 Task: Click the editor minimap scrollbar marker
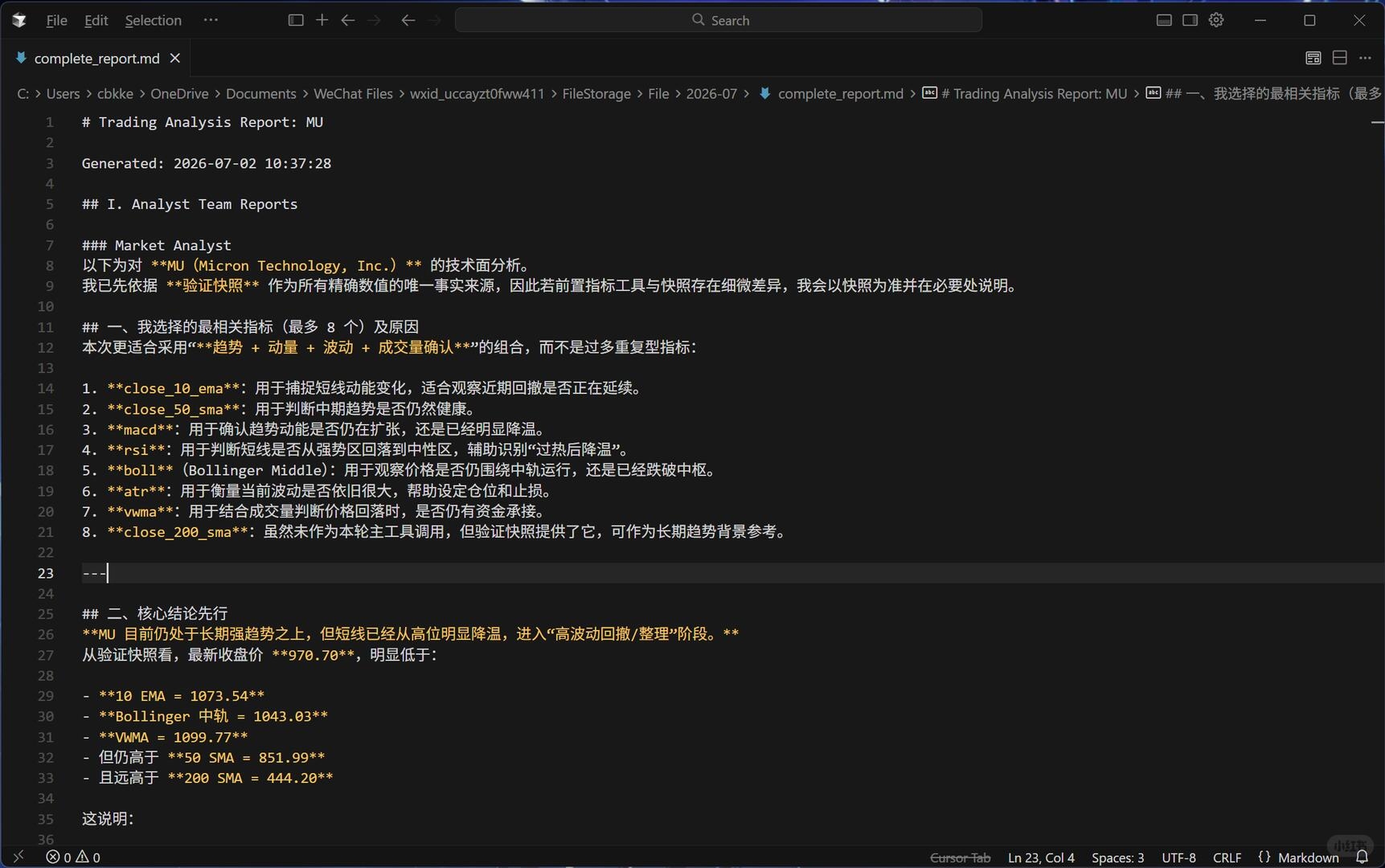point(1377,122)
